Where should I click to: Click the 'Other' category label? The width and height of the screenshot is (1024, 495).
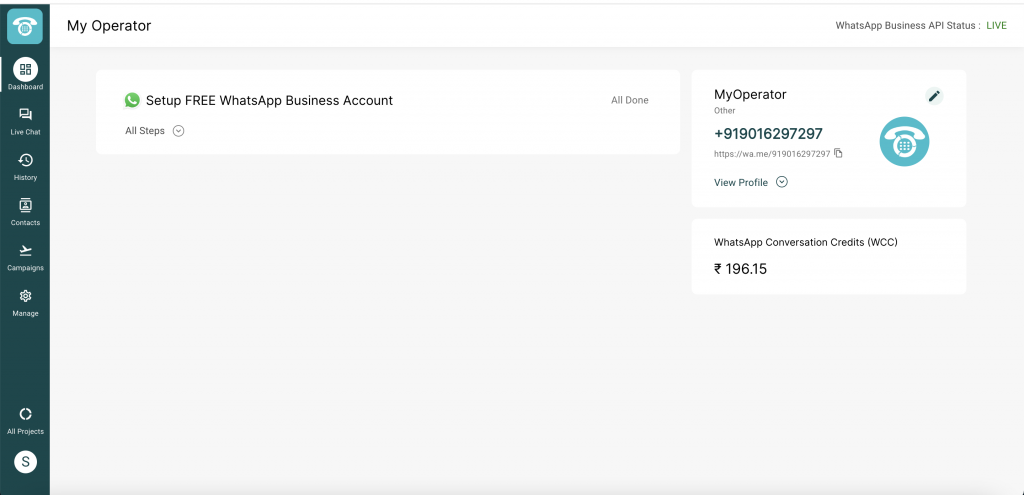724,111
